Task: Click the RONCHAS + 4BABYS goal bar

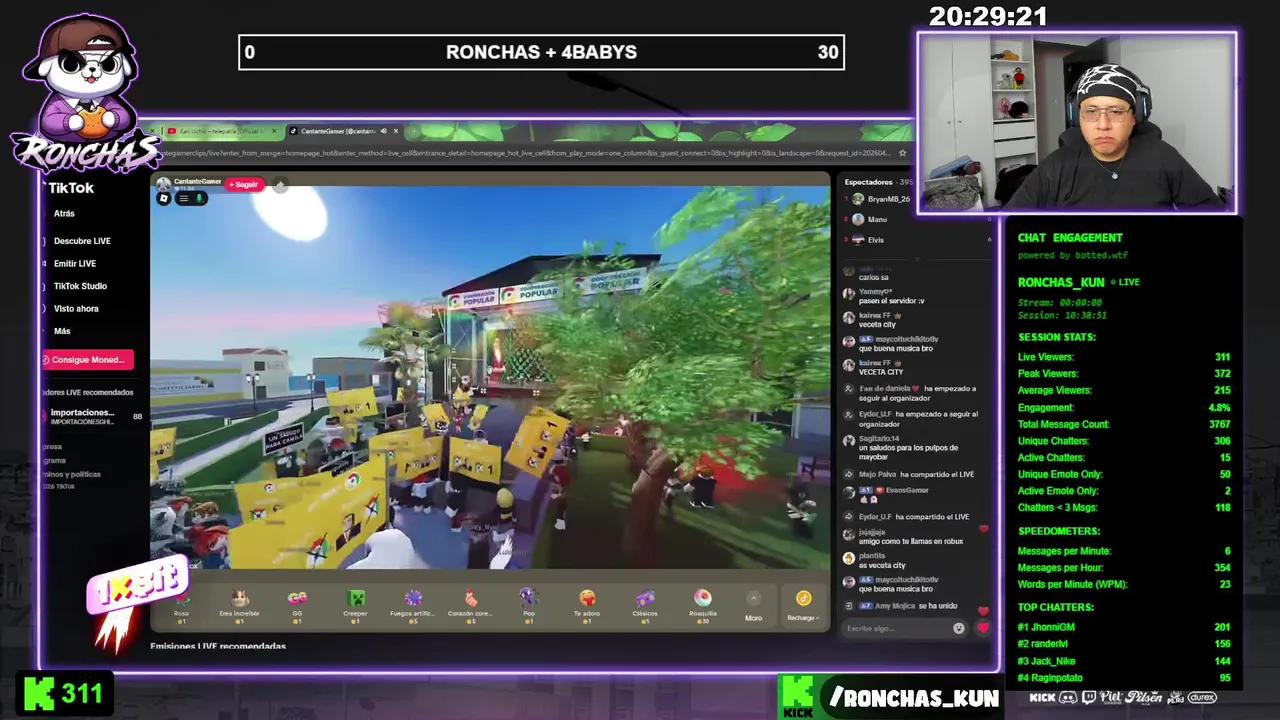Action: 541,52
